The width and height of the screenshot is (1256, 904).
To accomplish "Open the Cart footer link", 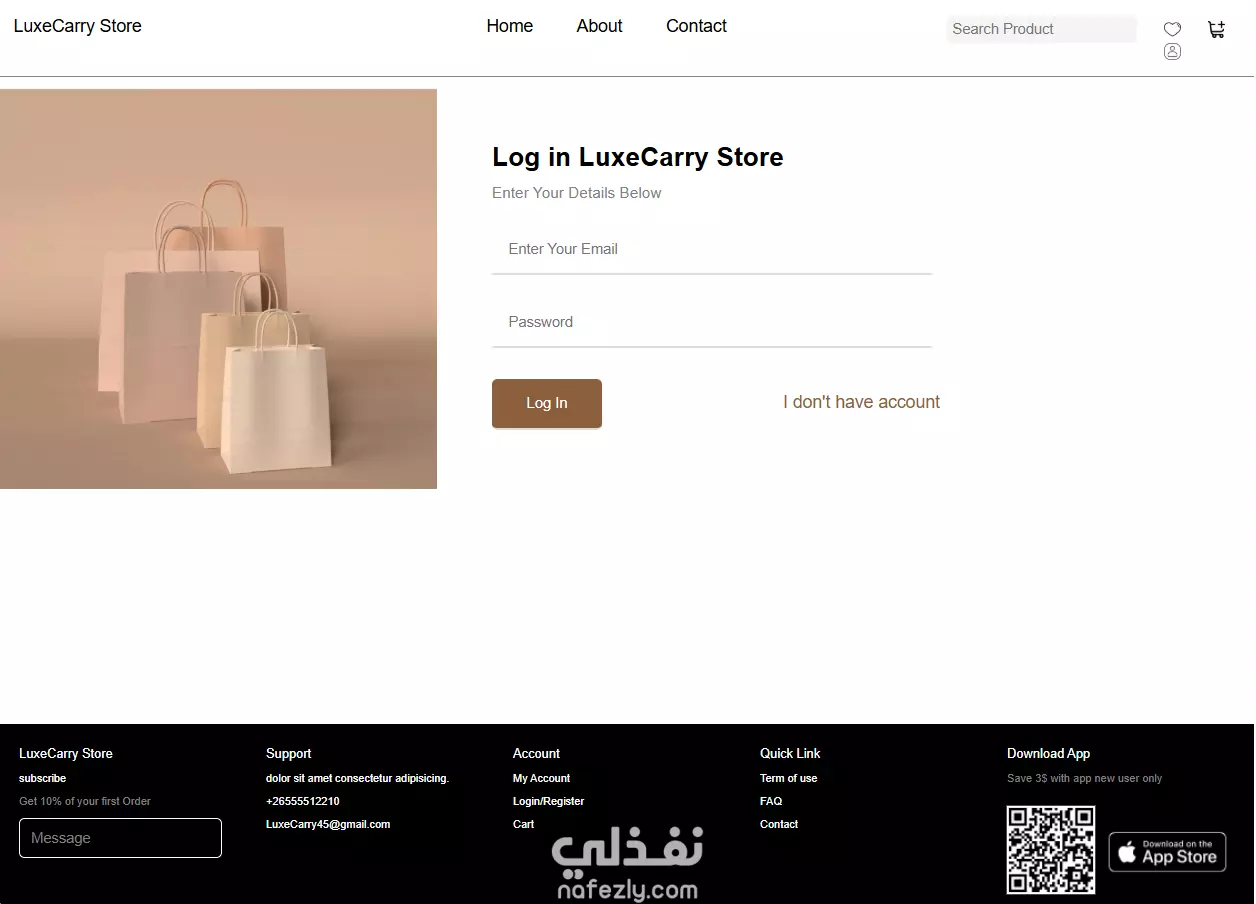I will coord(523,824).
